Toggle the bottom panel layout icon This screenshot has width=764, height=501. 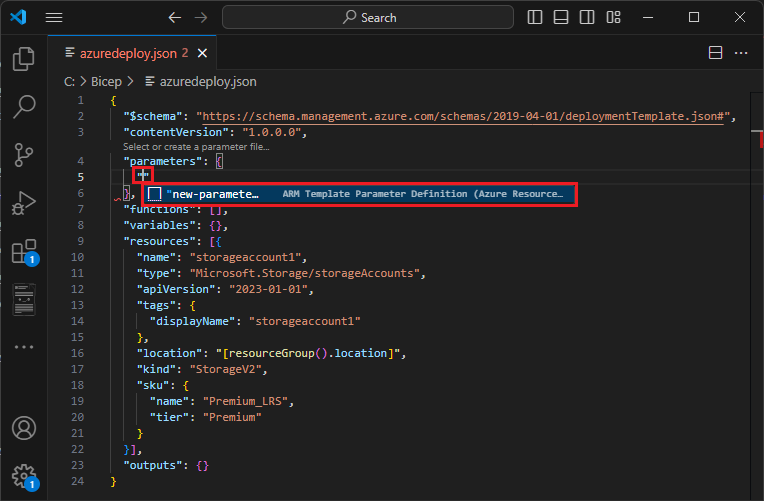click(561, 18)
